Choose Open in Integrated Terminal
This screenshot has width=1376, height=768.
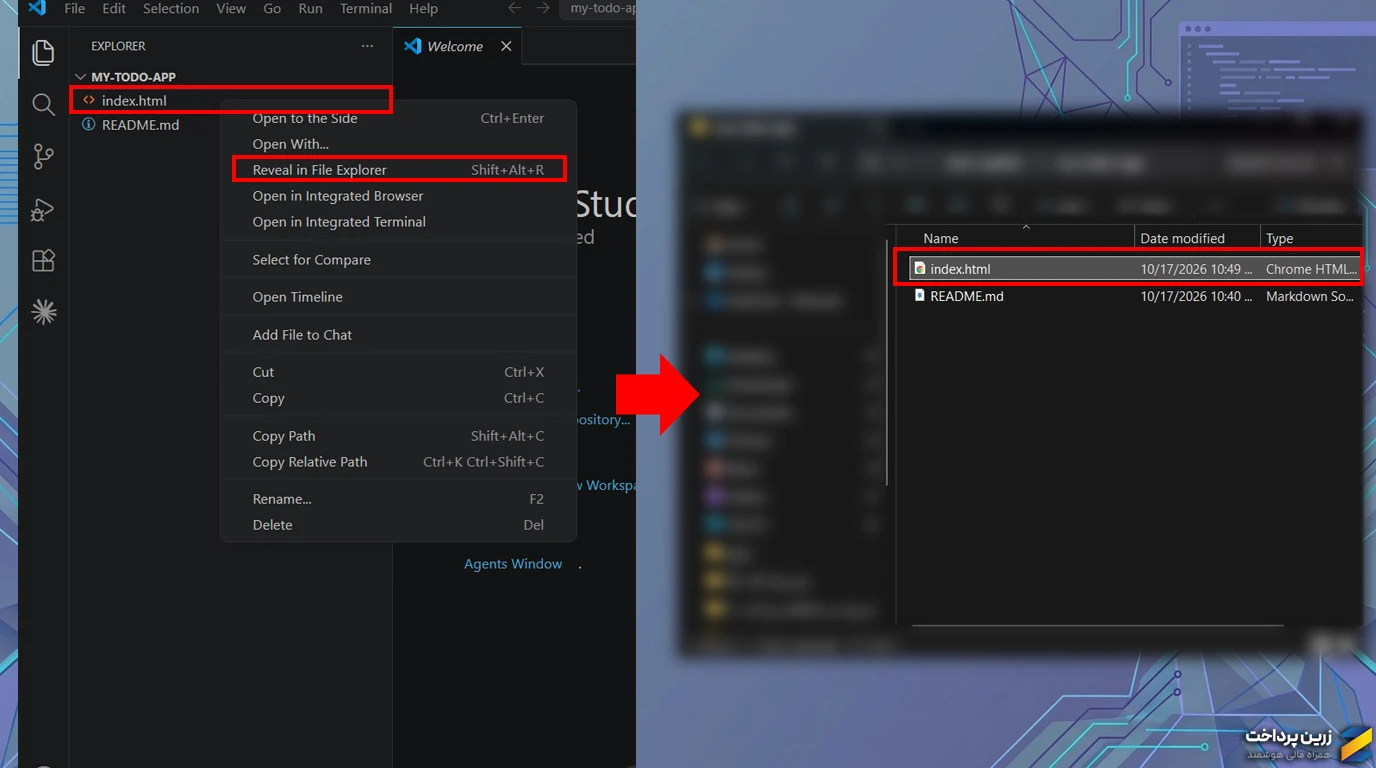[398, 222]
